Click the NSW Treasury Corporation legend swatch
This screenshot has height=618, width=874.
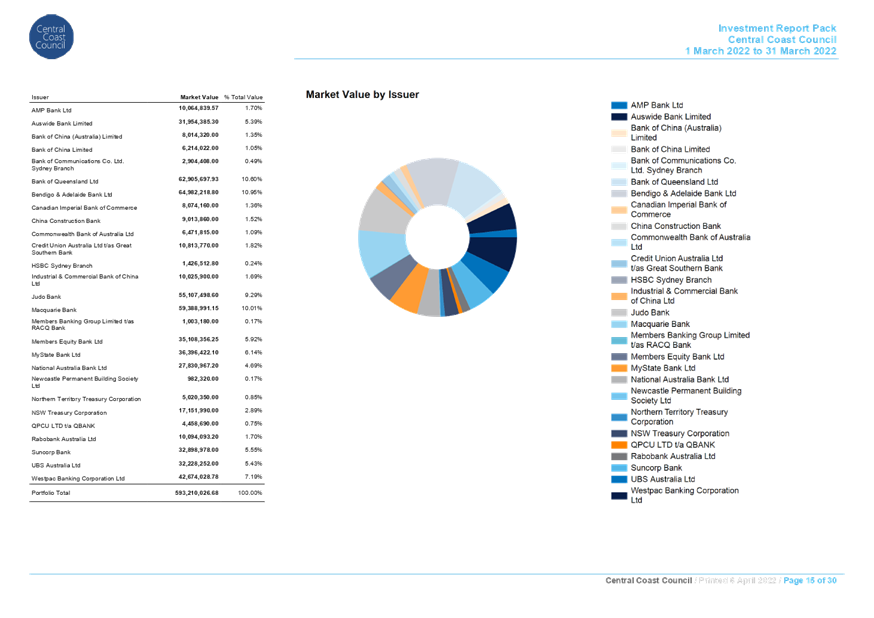click(x=619, y=434)
